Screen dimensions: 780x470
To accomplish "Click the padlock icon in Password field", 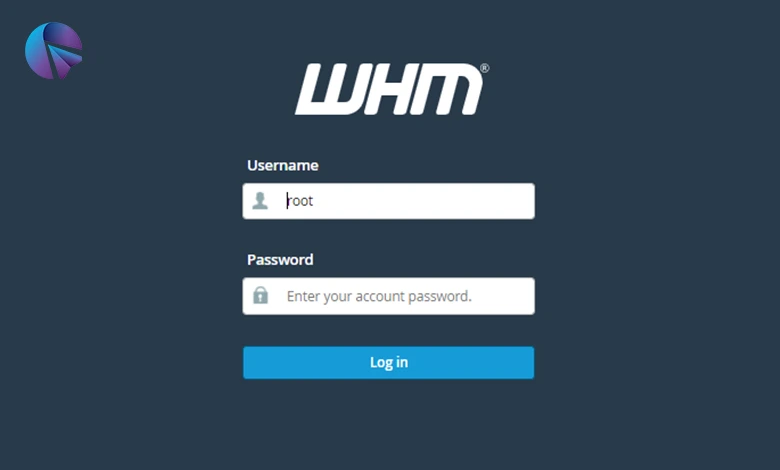I will pos(260,295).
